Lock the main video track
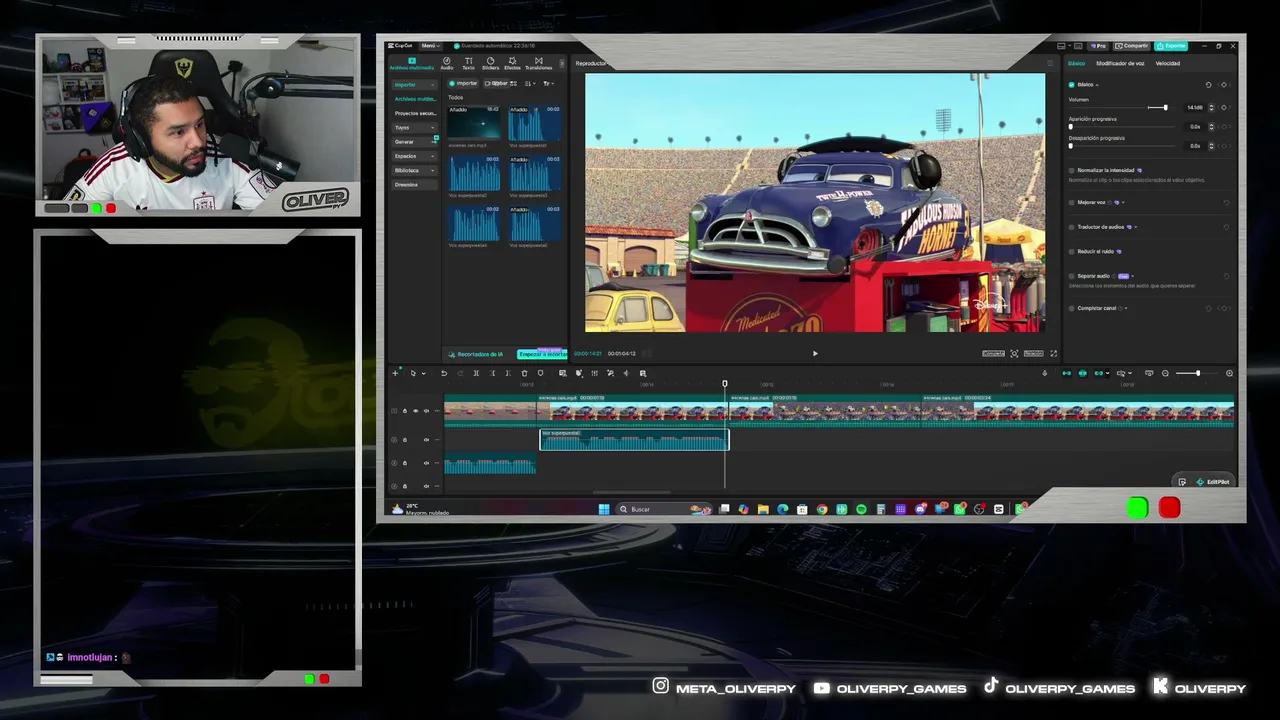Viewport: 1280px width, 720px height. (x=404, y=411)
